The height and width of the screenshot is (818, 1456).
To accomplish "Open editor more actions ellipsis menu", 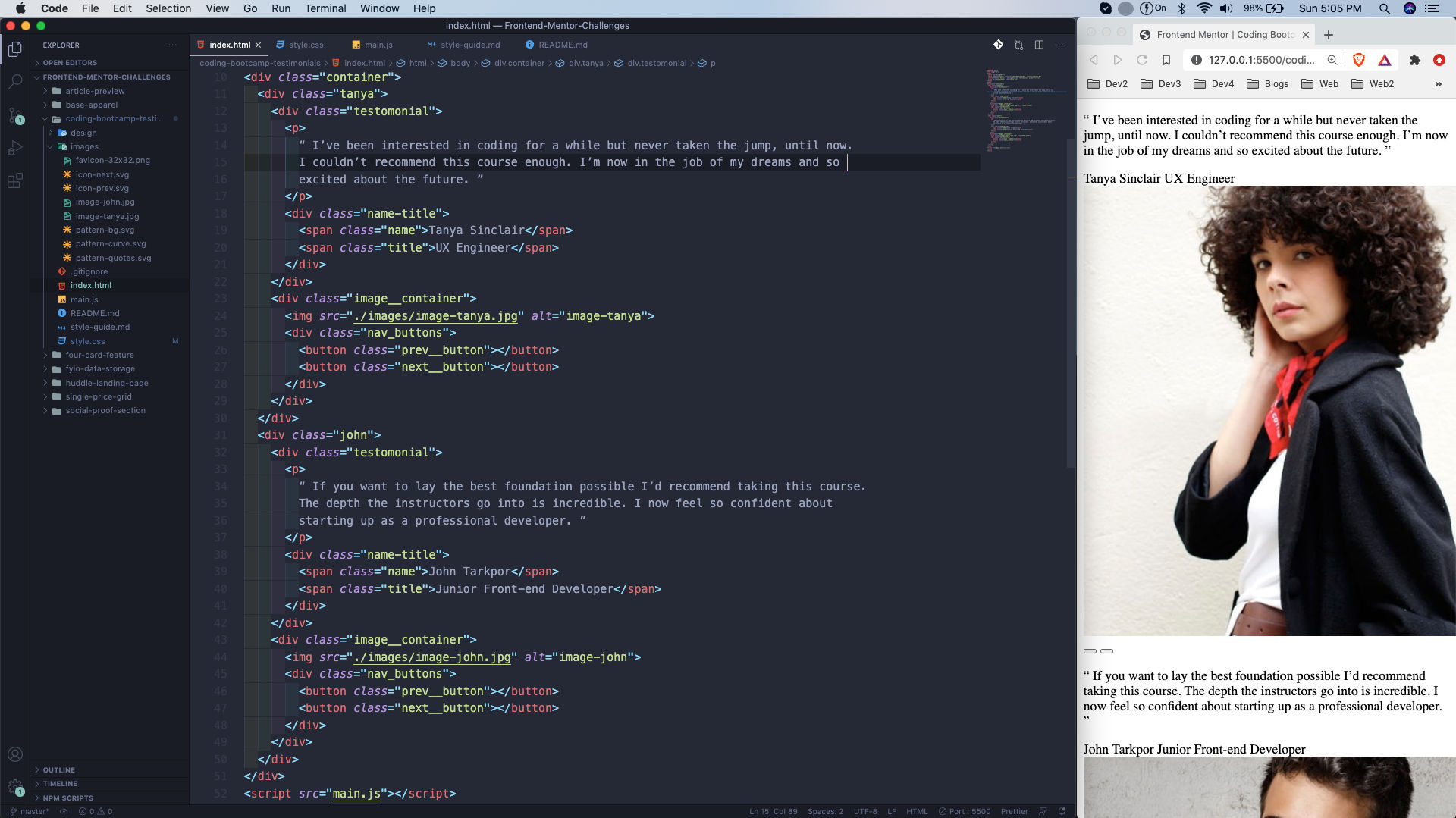I will point(1059,45).
